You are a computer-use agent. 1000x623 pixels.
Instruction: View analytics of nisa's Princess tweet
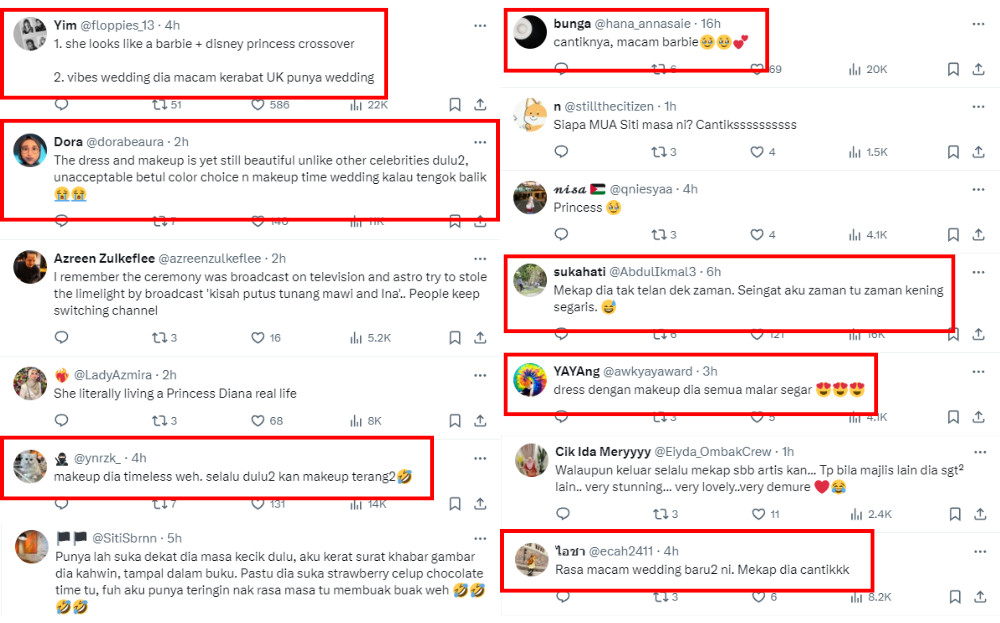(868, 235)
